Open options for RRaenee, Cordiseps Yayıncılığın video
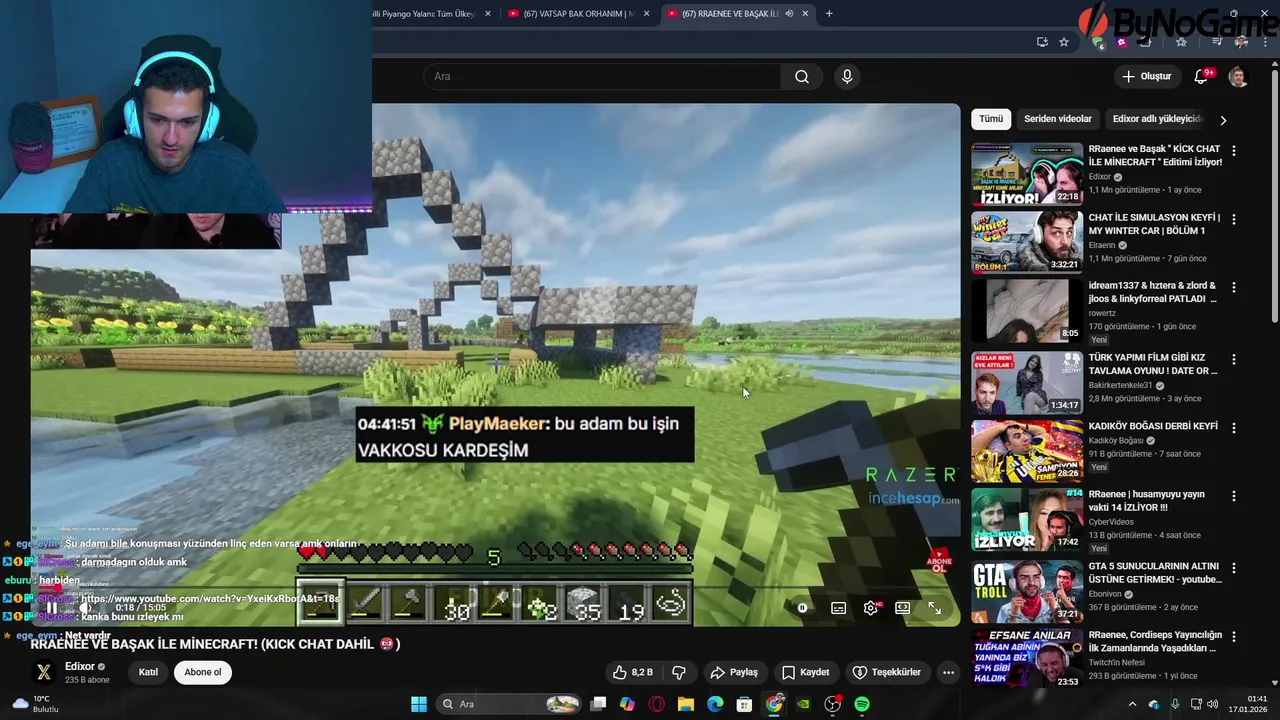Image resolution: width=1280 pixels, height=720 pixels. pyautogui.click(x=1234, y=637)
